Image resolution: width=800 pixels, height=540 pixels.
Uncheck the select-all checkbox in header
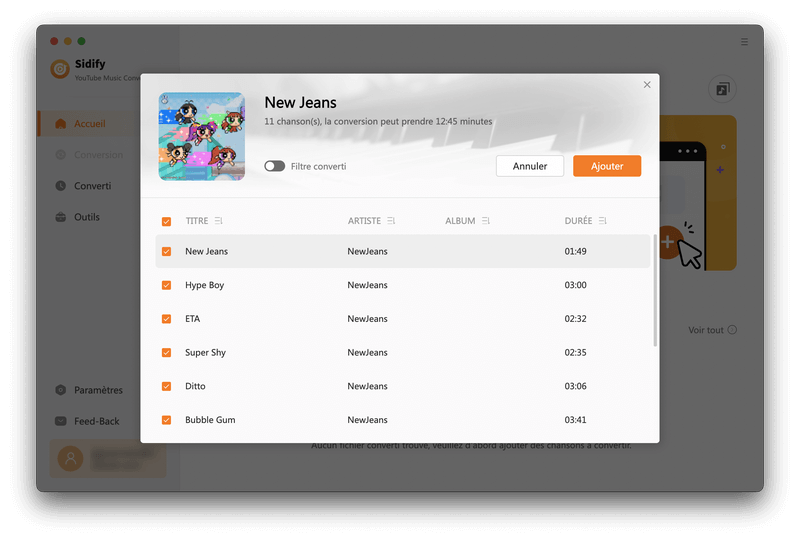[x=166, y=221]
